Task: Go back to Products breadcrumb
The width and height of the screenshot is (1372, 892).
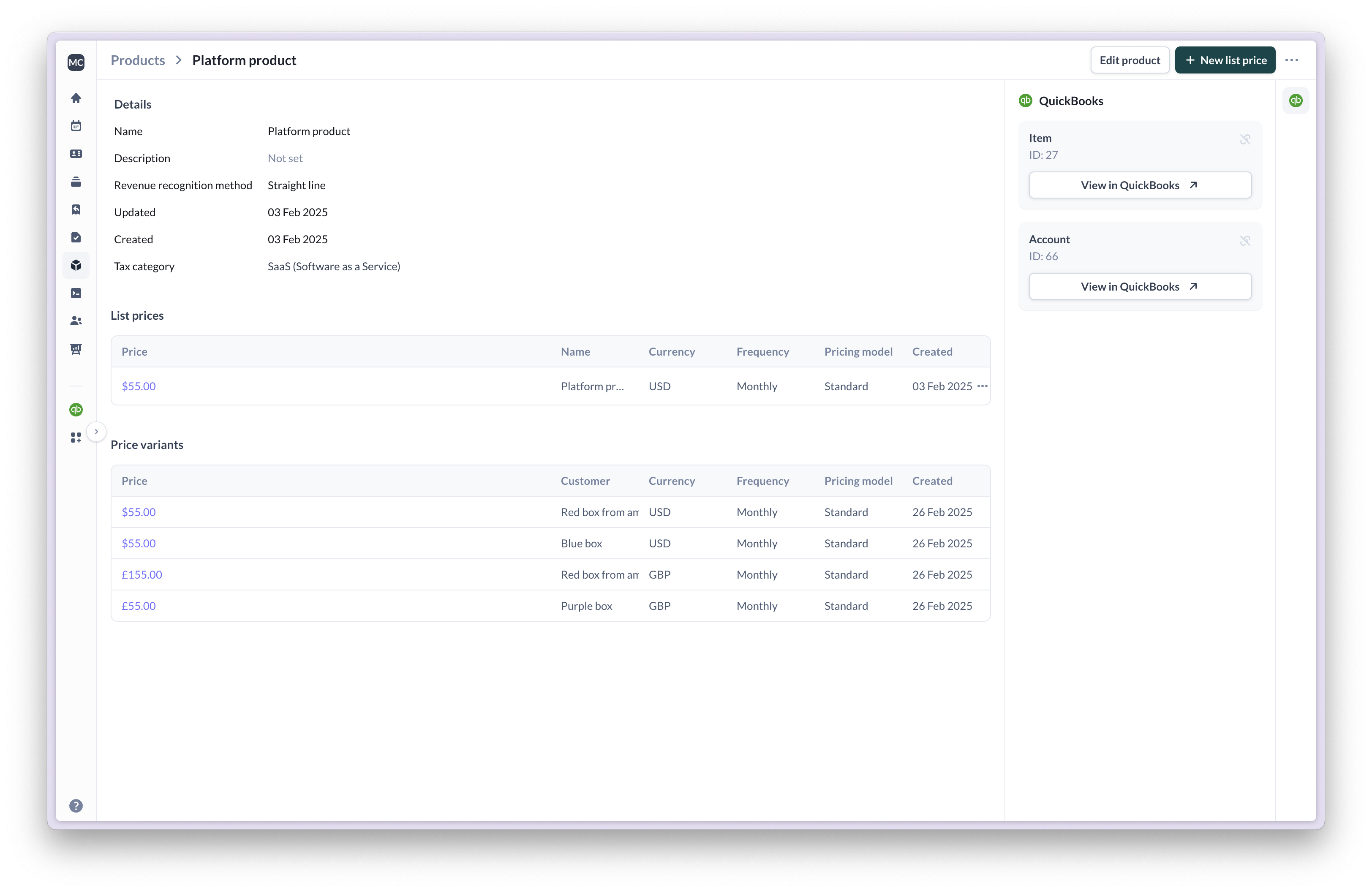Action: (138, 60)
